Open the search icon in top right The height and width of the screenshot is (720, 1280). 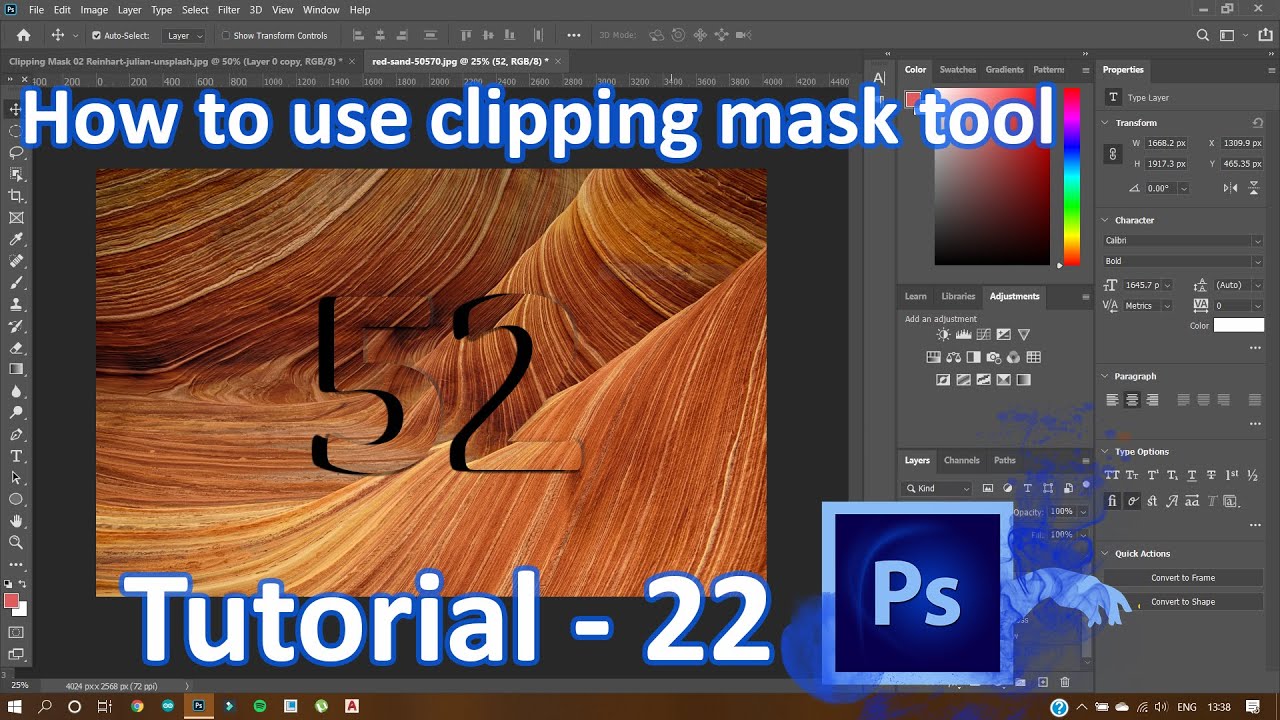tap(1203, 35)
